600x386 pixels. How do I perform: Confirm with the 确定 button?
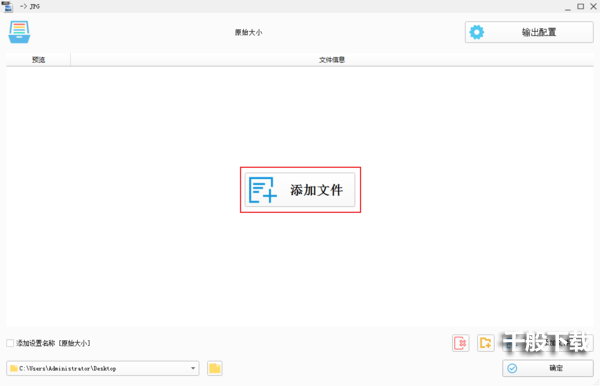(548, 368)
